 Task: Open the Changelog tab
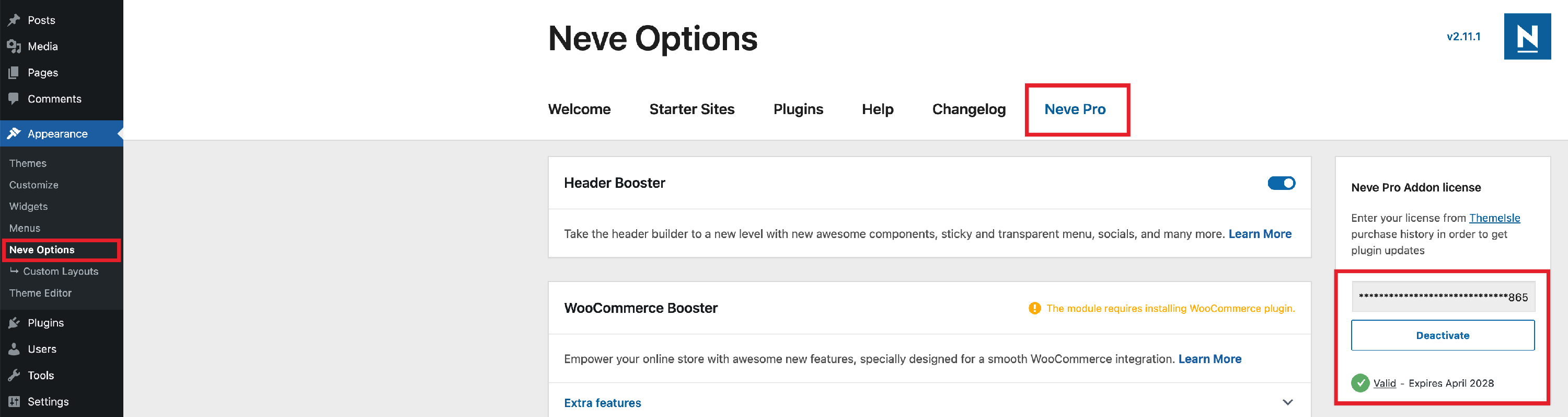(969, 109)
